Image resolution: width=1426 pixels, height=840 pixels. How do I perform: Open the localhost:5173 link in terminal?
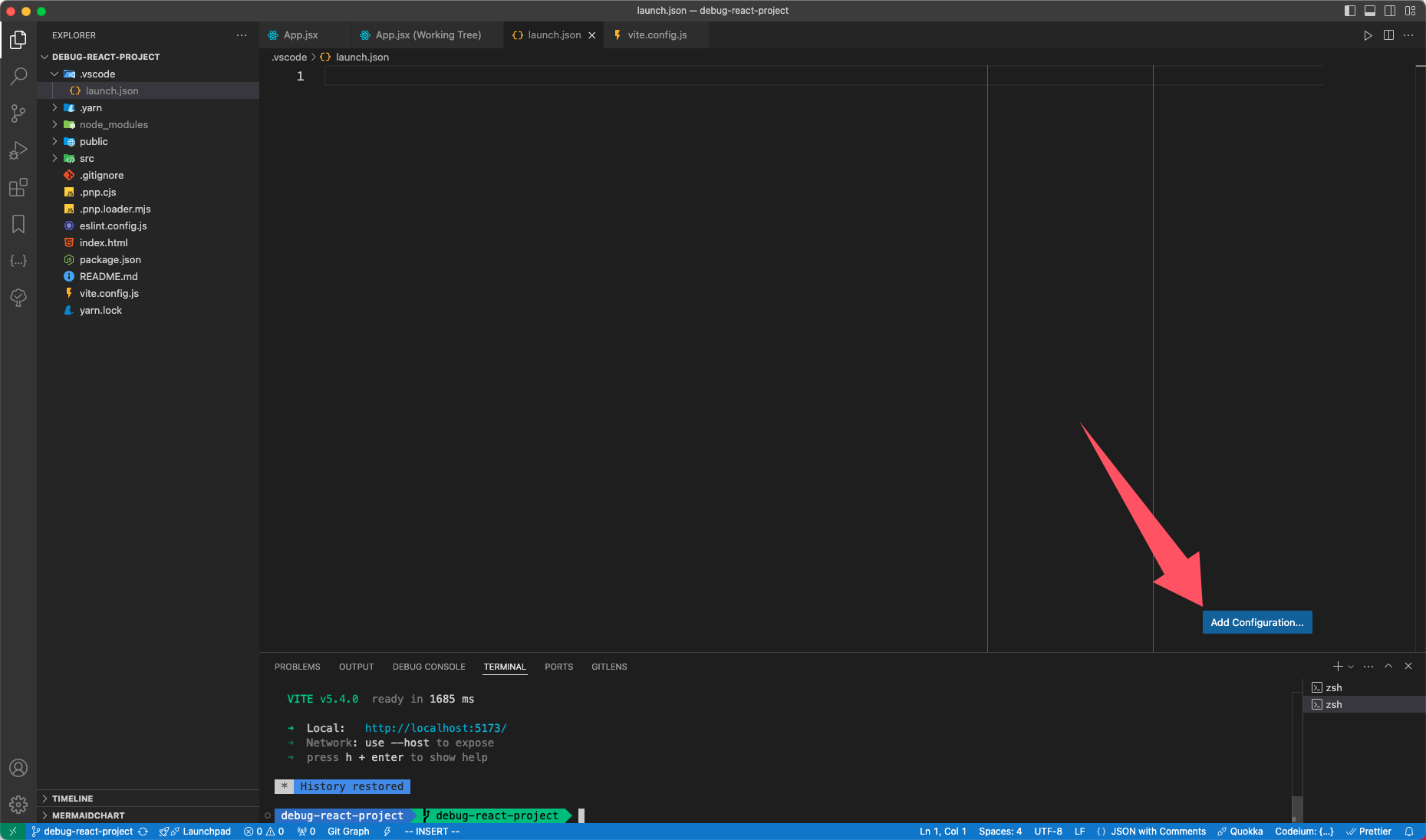(x=436, y=727)
